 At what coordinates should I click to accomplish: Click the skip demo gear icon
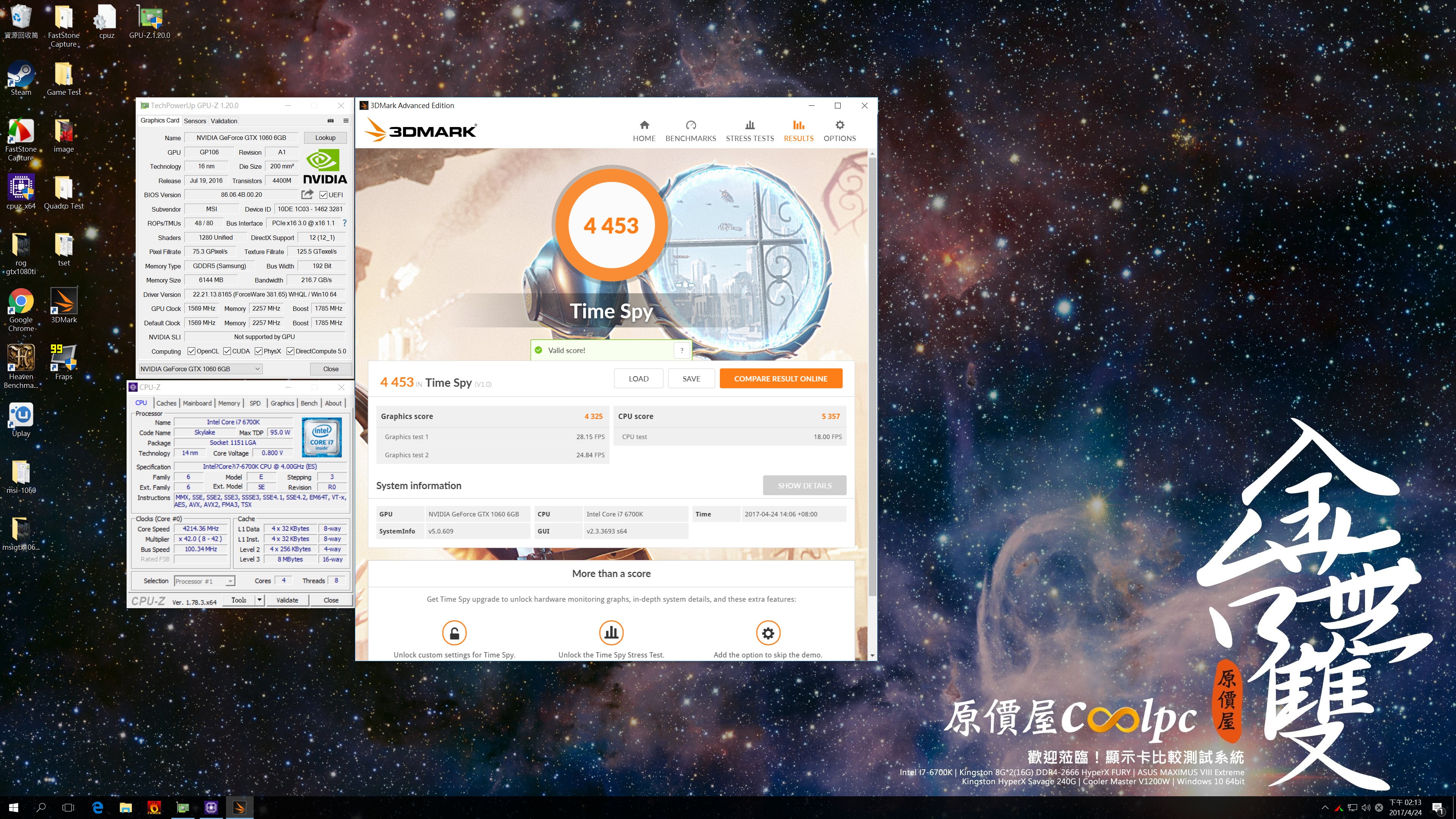pyautogui.click(x=767, y=632)
